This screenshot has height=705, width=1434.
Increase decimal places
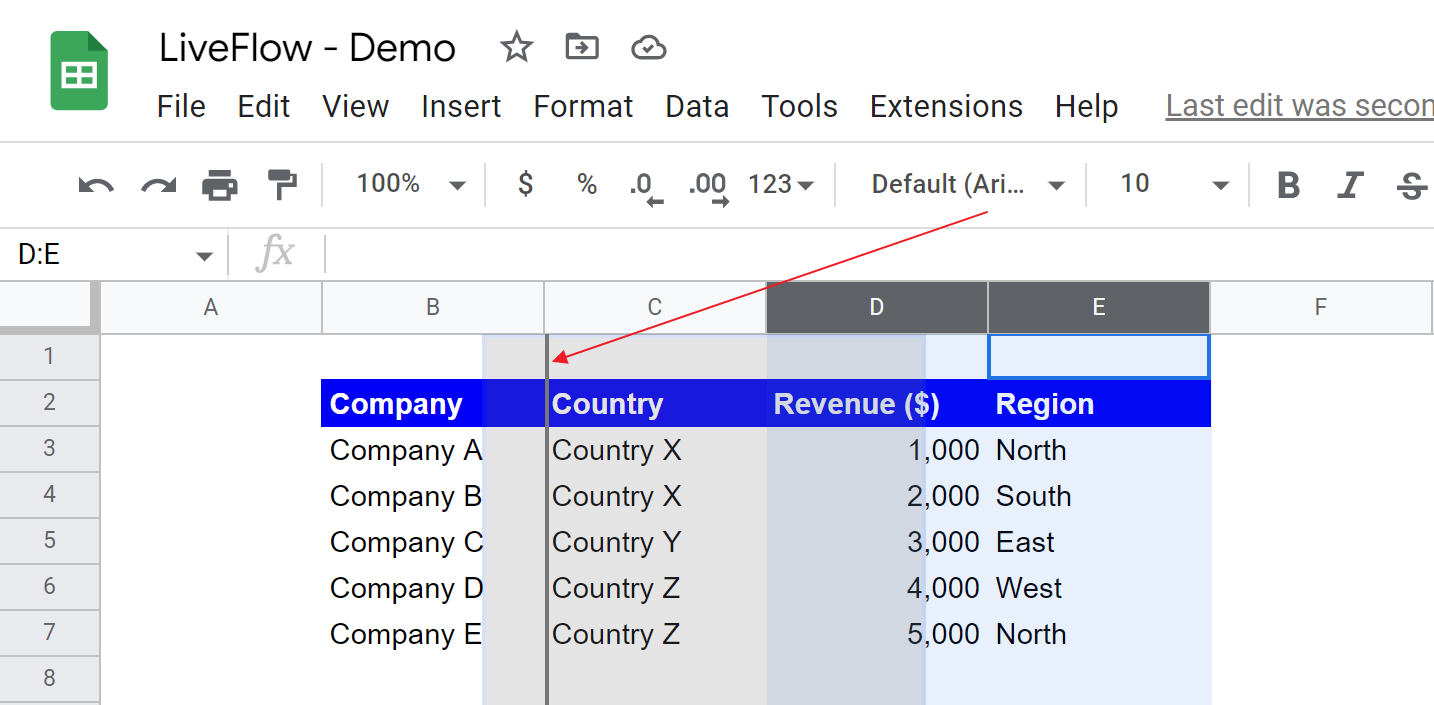pos(709,184)
